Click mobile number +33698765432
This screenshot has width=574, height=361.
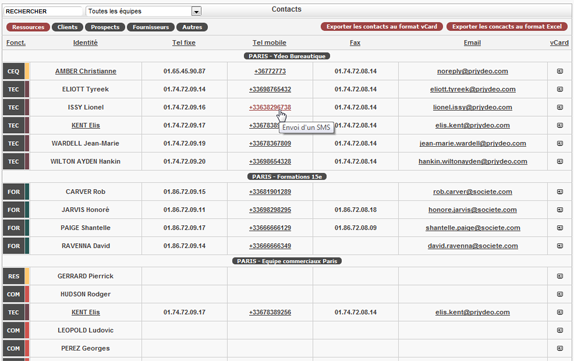click(270, 89)
